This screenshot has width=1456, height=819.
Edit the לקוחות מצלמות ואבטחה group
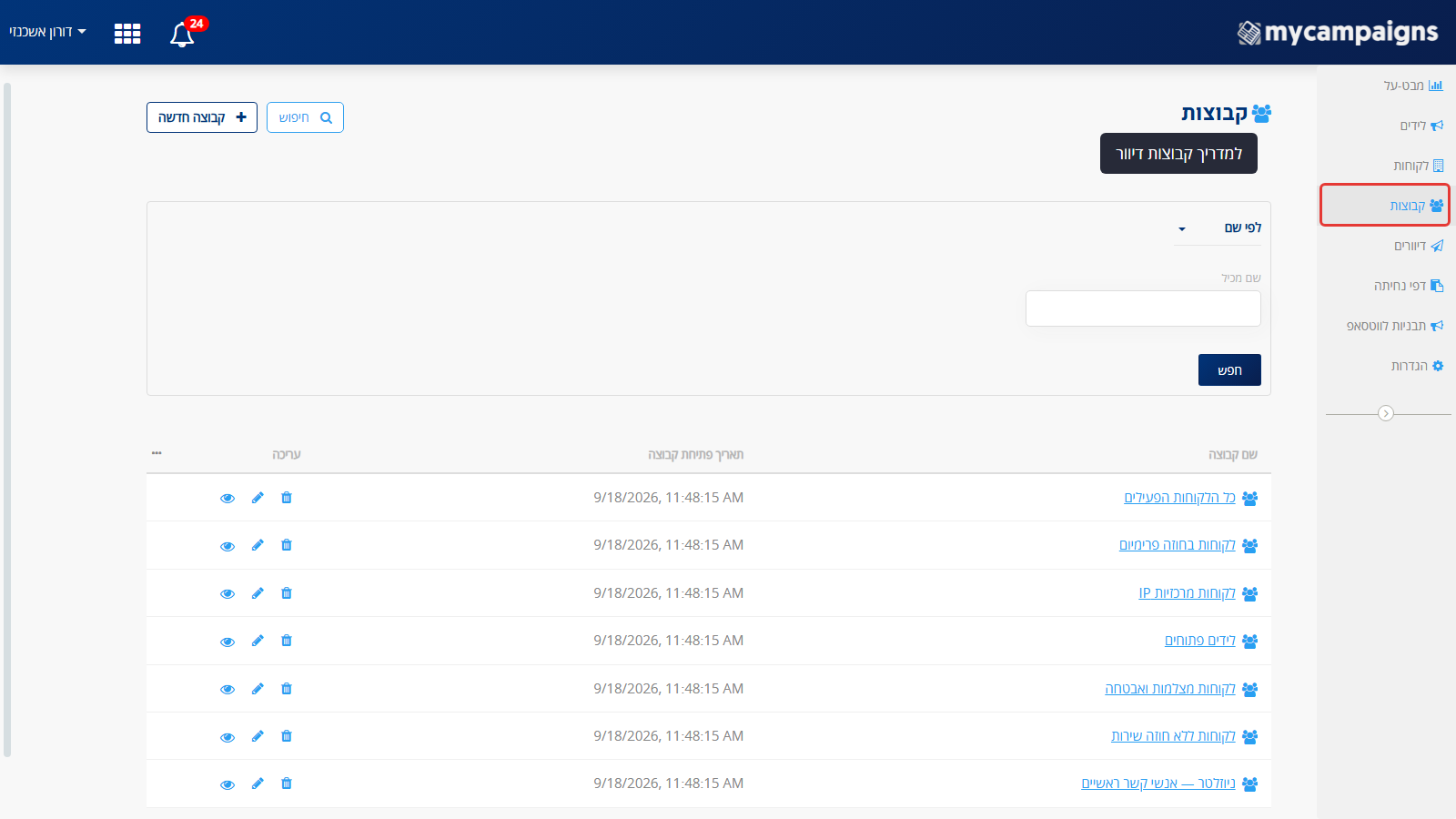[258, 689]
